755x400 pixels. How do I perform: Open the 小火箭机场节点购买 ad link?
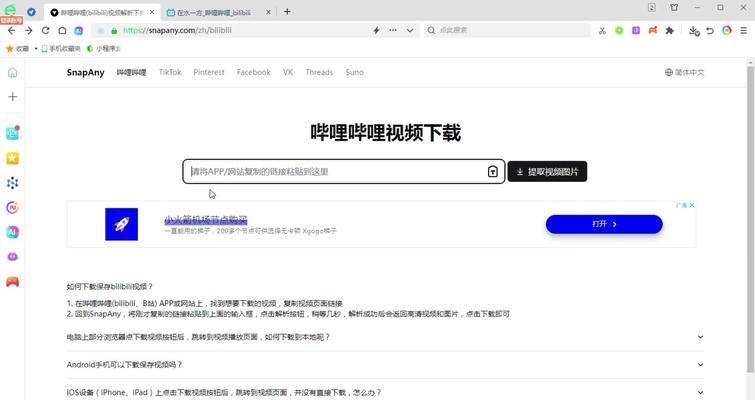206,220
